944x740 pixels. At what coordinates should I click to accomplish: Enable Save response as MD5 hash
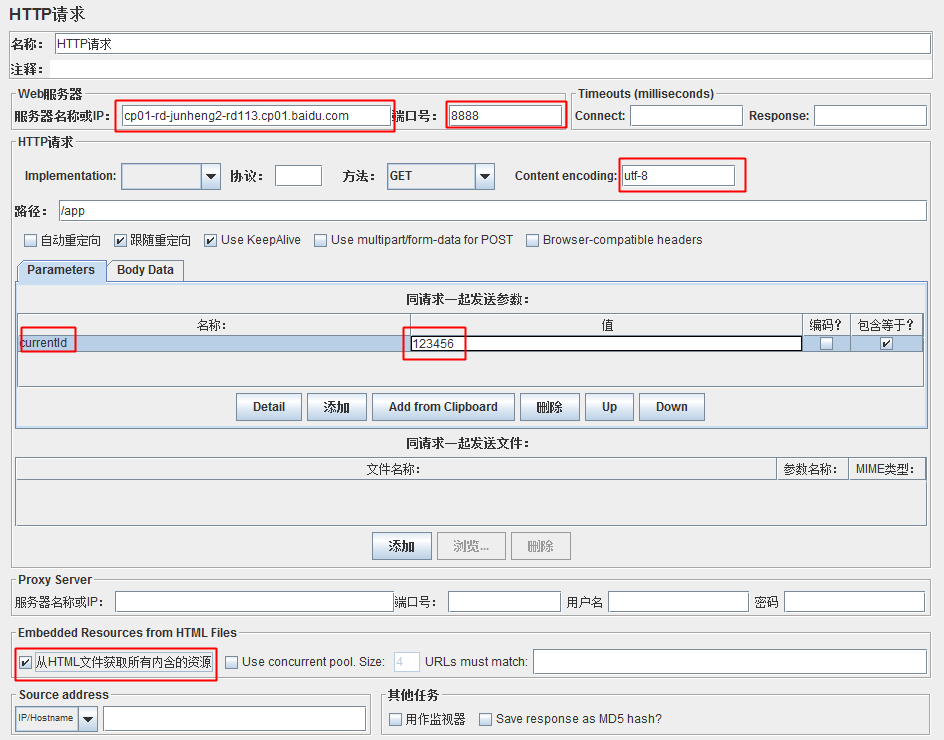[486, 719]
